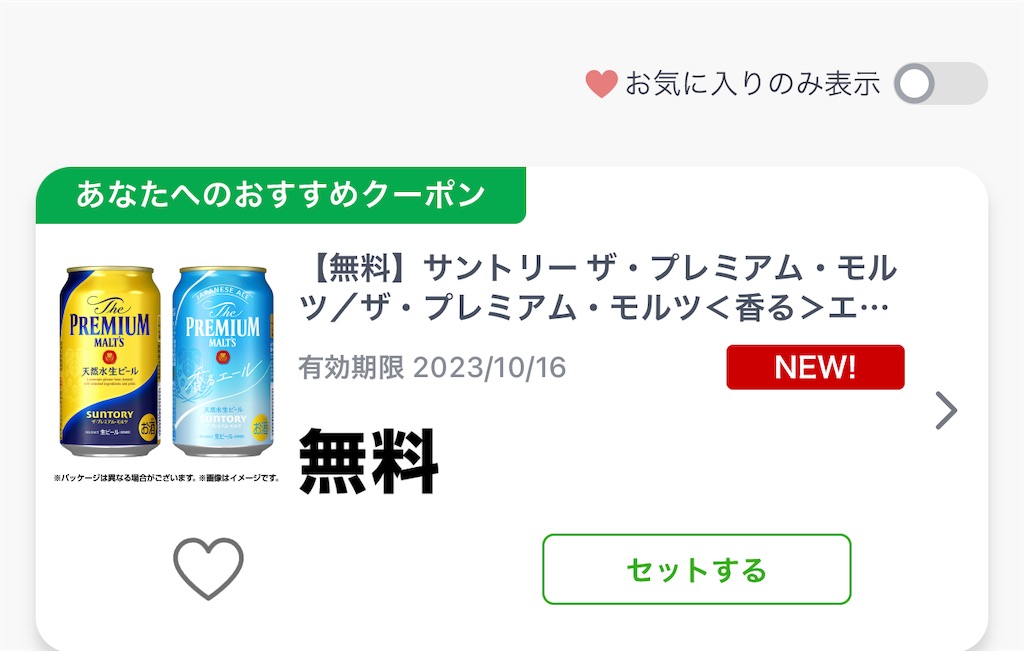The height and width of the screenshot is (651, 1024).
Task: Expand coupon details with the right chevron
Action: [x=946, y=410]
